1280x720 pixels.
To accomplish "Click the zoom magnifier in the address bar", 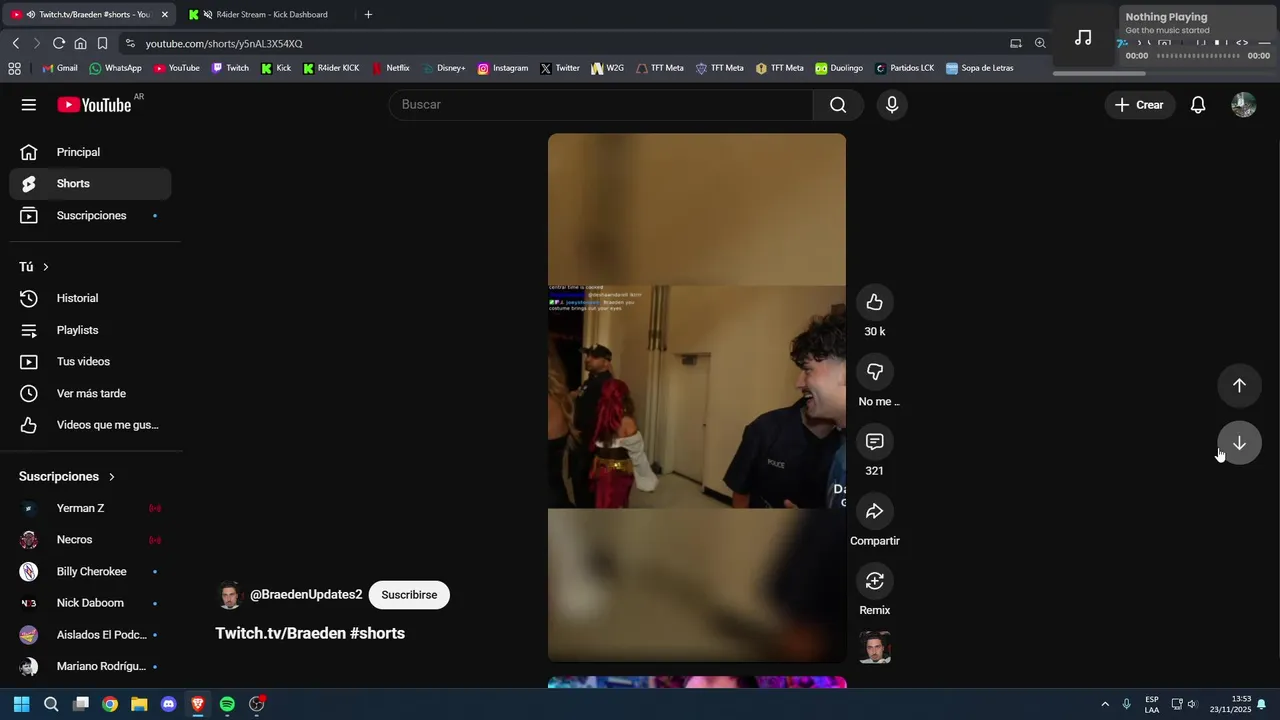I will point(1040,43).
